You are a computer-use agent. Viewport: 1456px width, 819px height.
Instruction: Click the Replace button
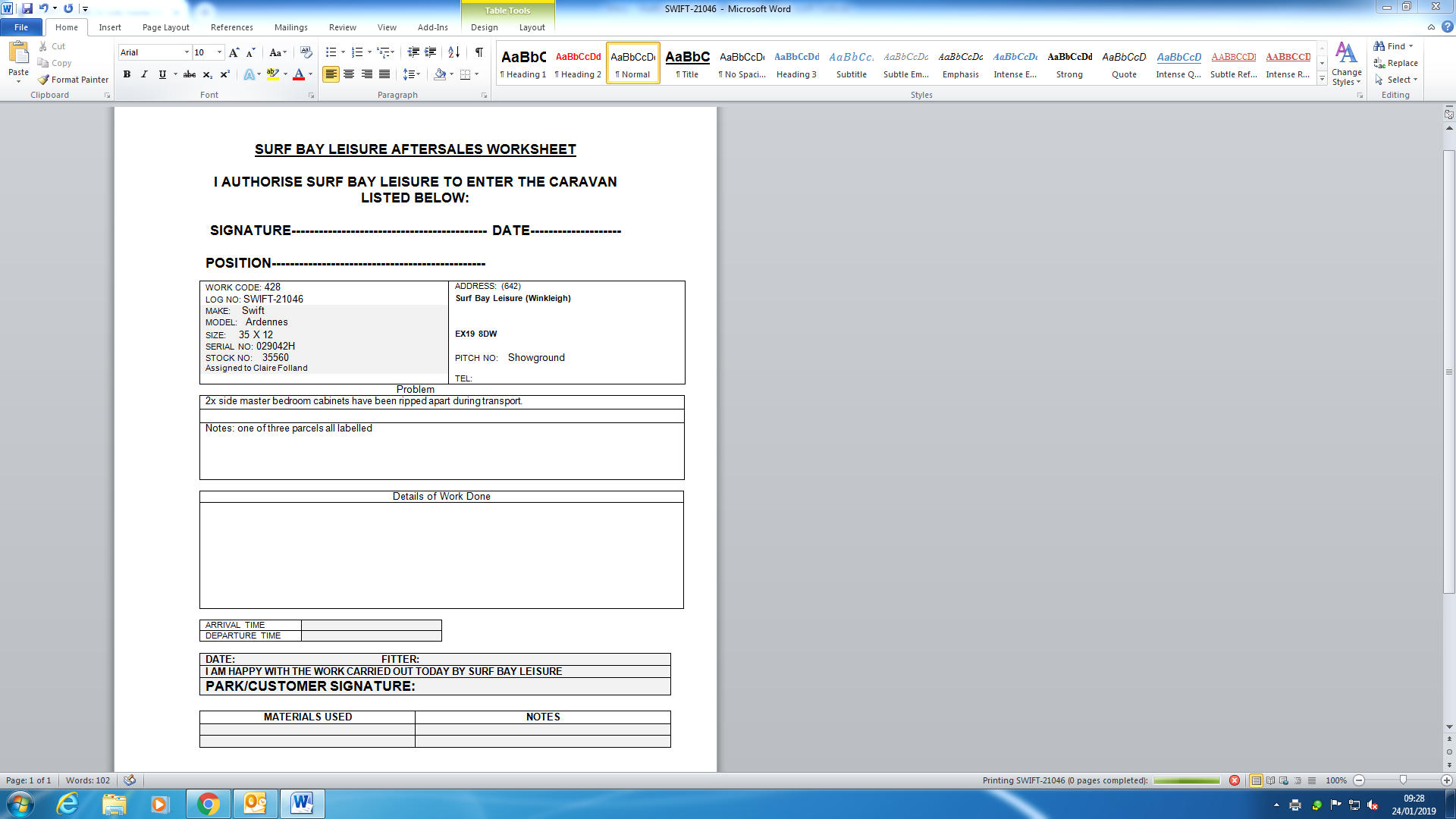[1396, 63]
